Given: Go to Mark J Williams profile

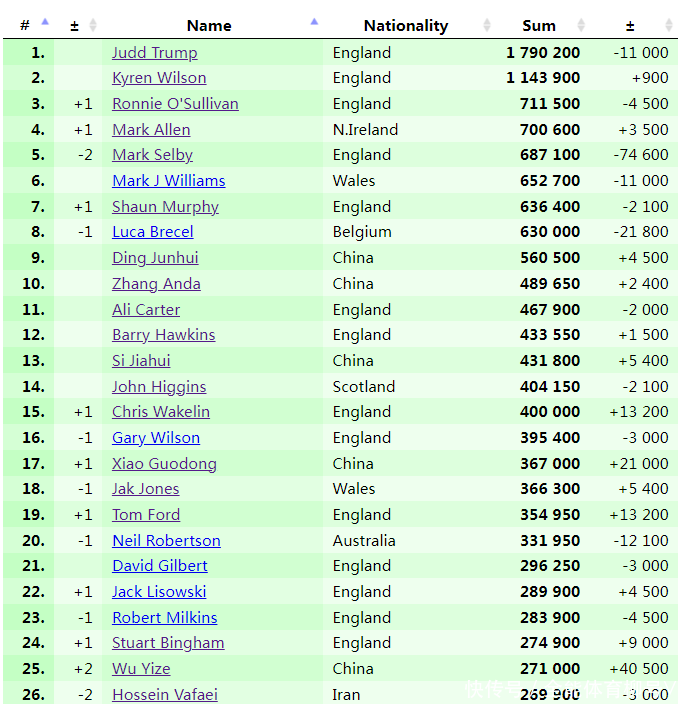Looking at the screenshot, I should (168, 181).
